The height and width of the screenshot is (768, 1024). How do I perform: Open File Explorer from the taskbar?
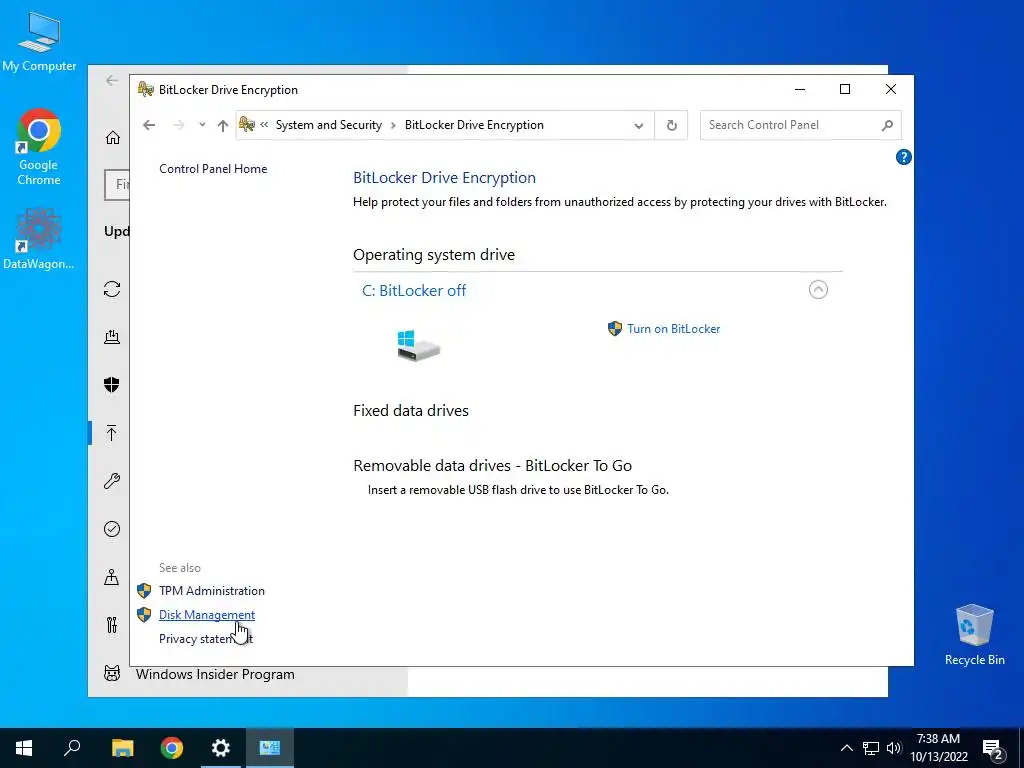click(x=122, y=748)
